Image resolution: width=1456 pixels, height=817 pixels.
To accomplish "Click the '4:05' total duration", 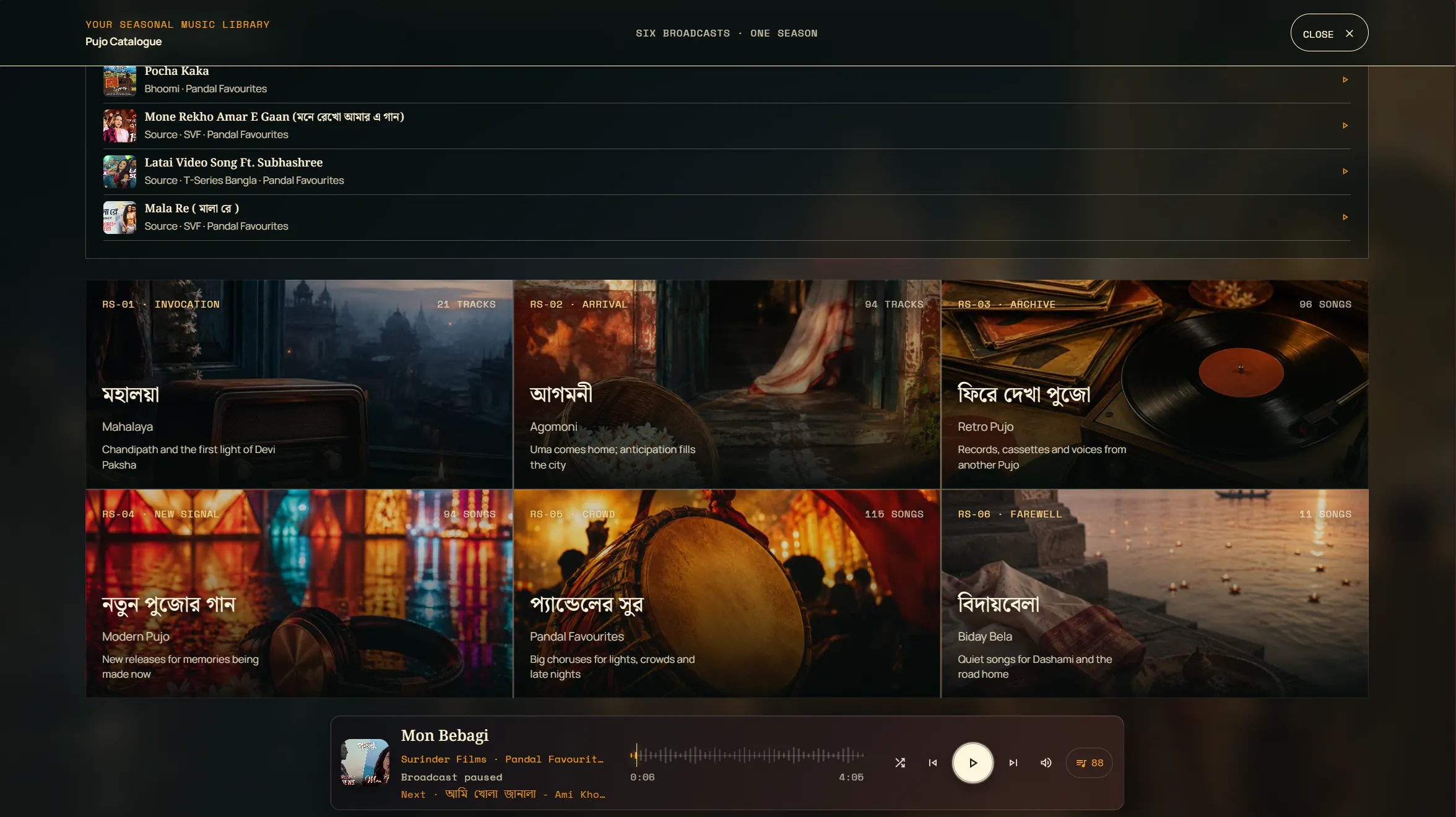I will (851, 777).
